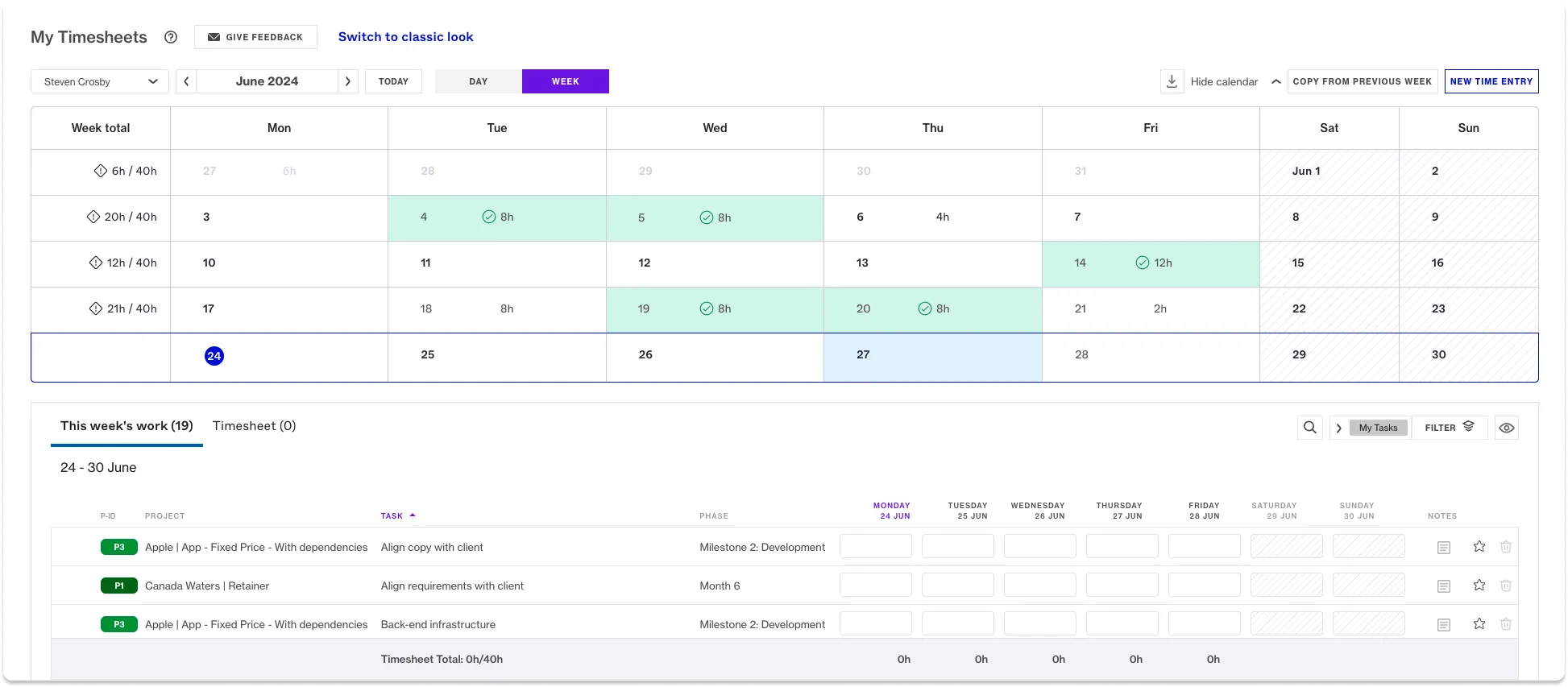This screenshot has width=1568, height=687.
Task: Click GIVE FEEDBACK button
Action: pos(255,37)
